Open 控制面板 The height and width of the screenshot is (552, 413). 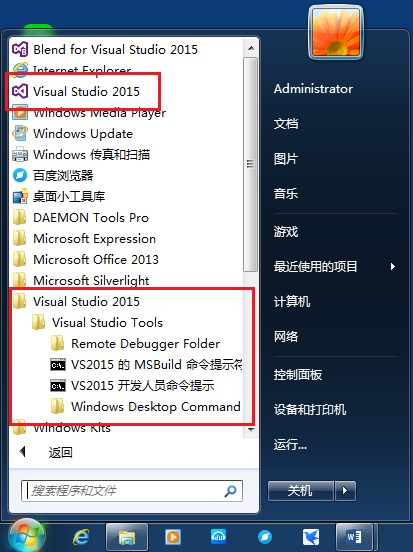298,375
